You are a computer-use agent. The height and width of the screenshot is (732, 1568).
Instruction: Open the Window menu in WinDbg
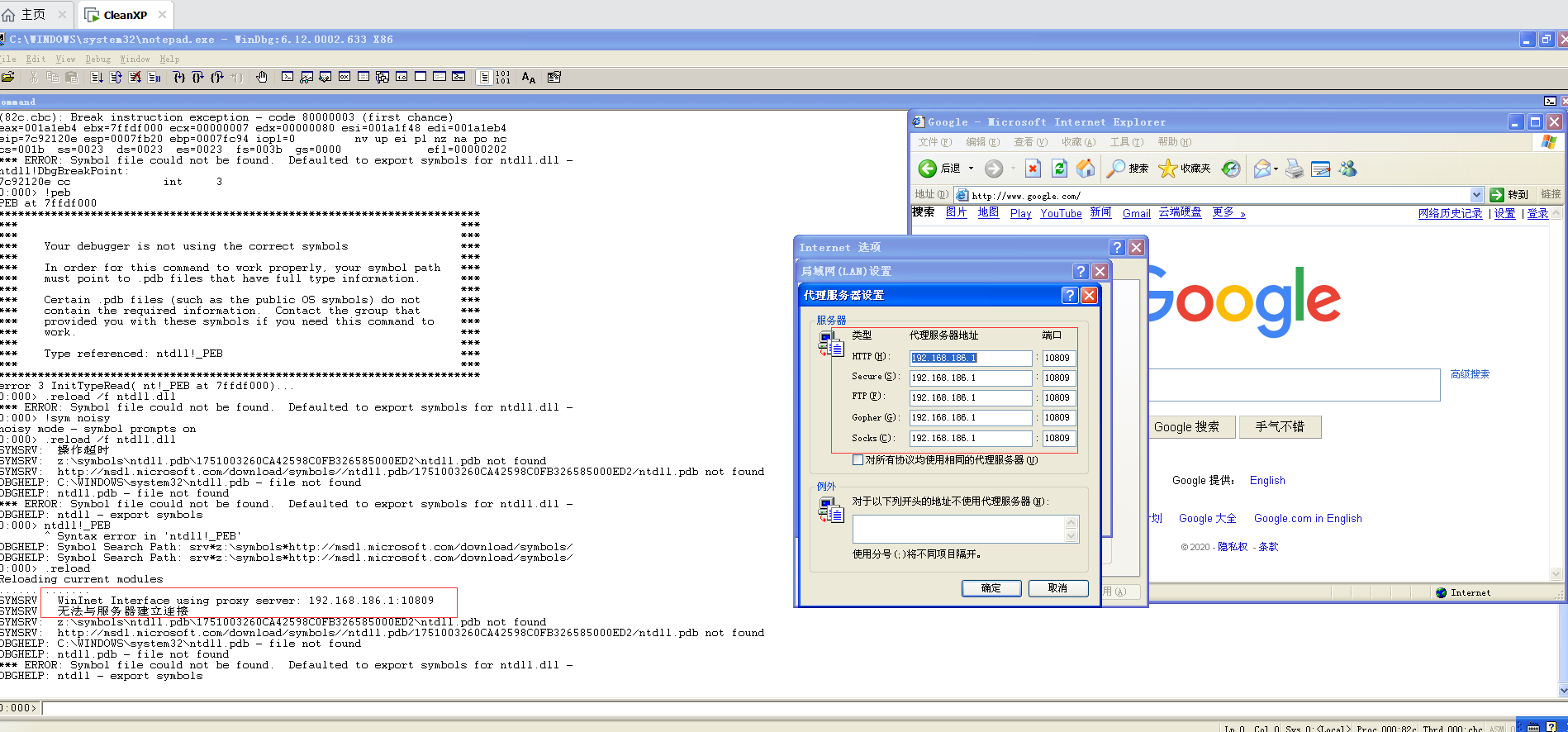click(x=135, y=59)
